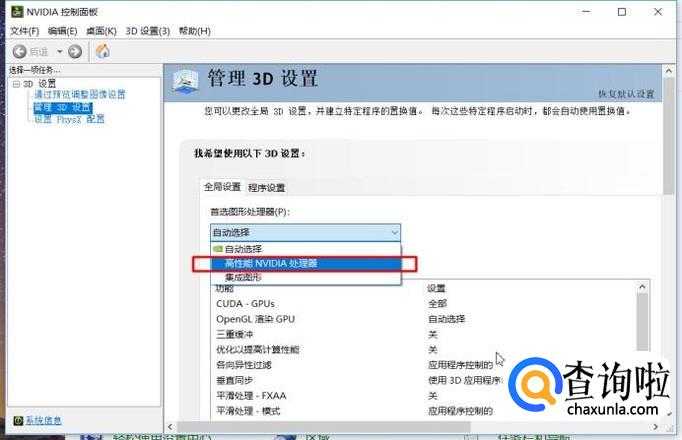Select 设置 PhysX 配置 in task tree
Image resolution: width=682 pixels, height=440 pixels.
(x=68, y=119)
